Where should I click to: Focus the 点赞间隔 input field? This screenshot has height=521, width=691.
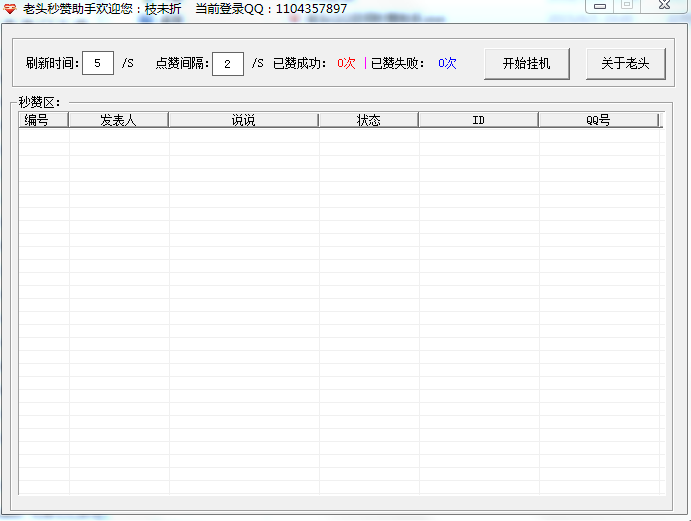click(228, 64)
